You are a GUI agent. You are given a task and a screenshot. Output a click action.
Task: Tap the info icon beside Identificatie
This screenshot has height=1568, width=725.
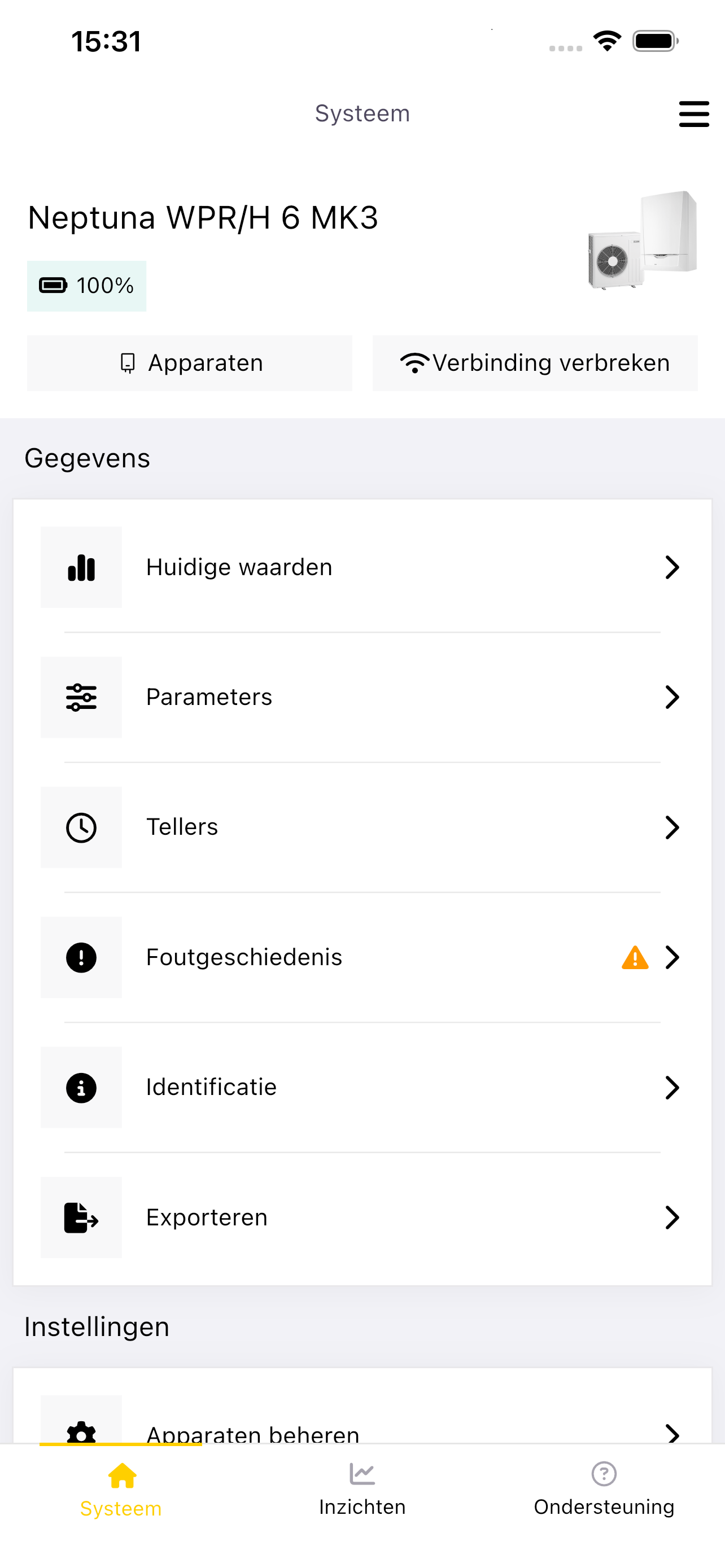click(81, 1087)
